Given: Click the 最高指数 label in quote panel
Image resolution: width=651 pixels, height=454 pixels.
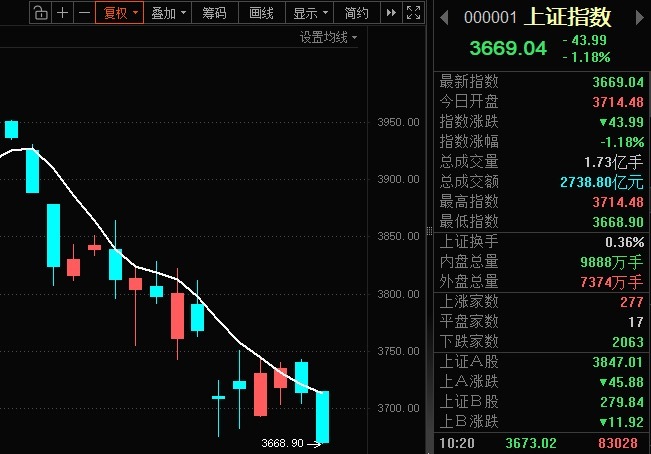Looking at the screenshot, I should pyautogui.click(x=469, y=202).
